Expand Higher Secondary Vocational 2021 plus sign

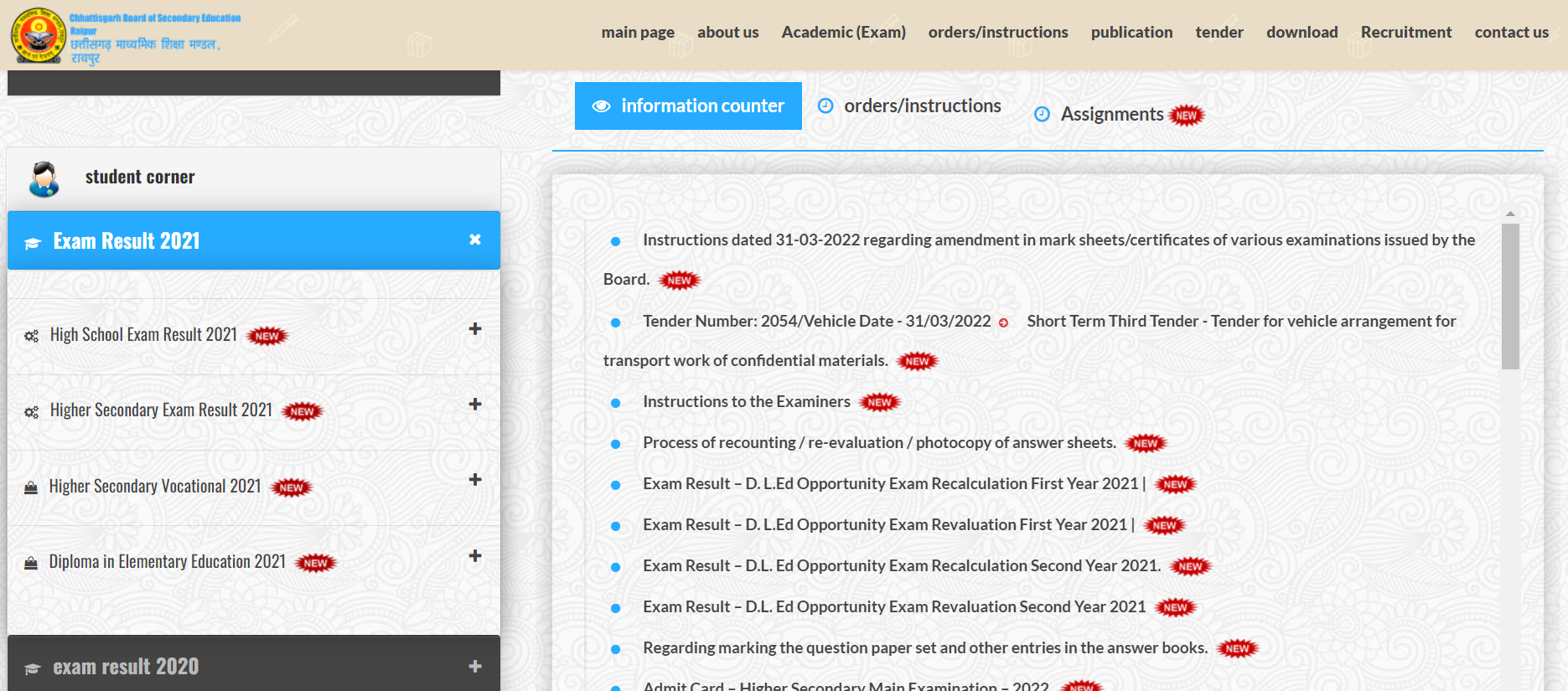[x=475, y=480]
